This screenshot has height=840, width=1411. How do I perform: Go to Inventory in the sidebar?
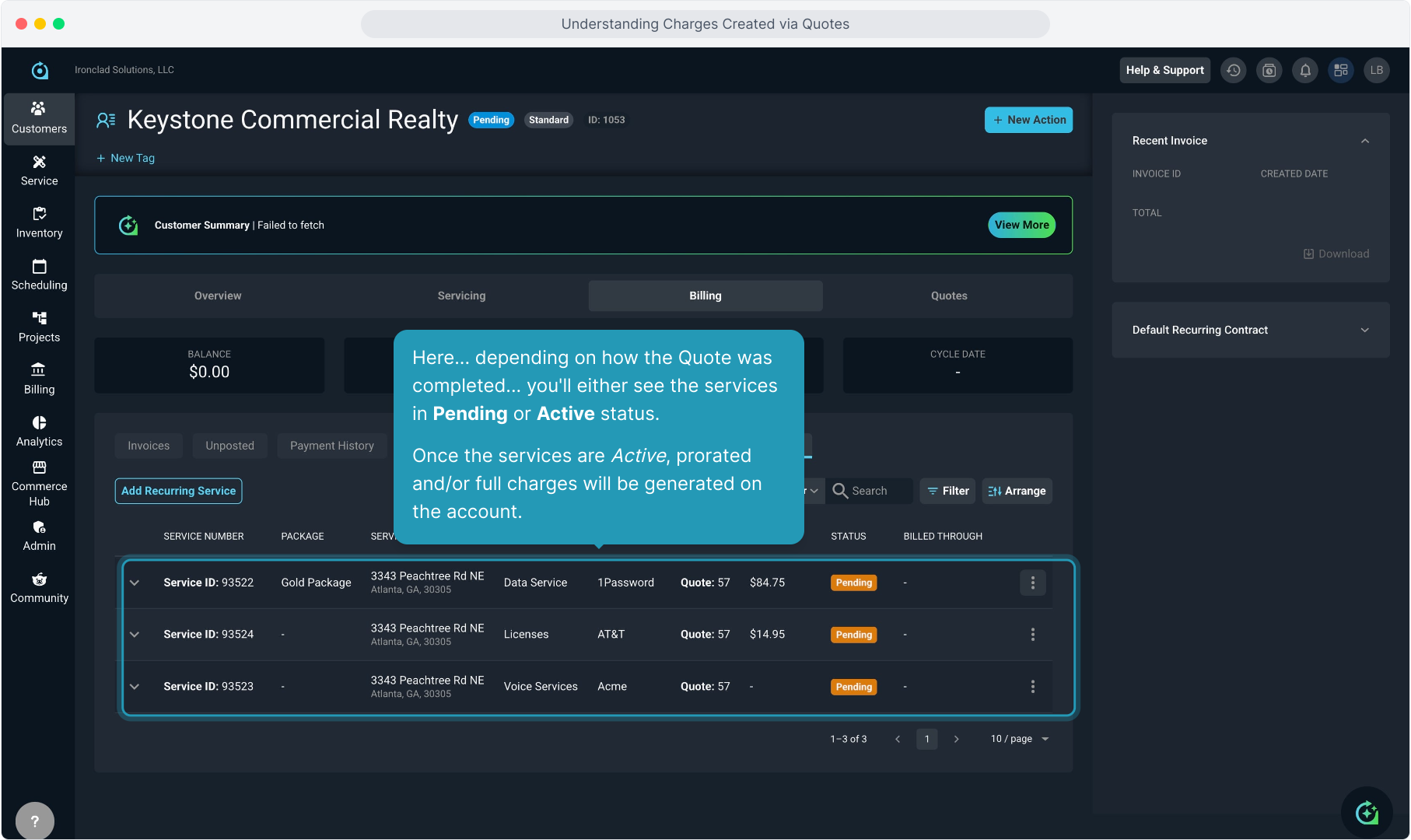[39, 222]
